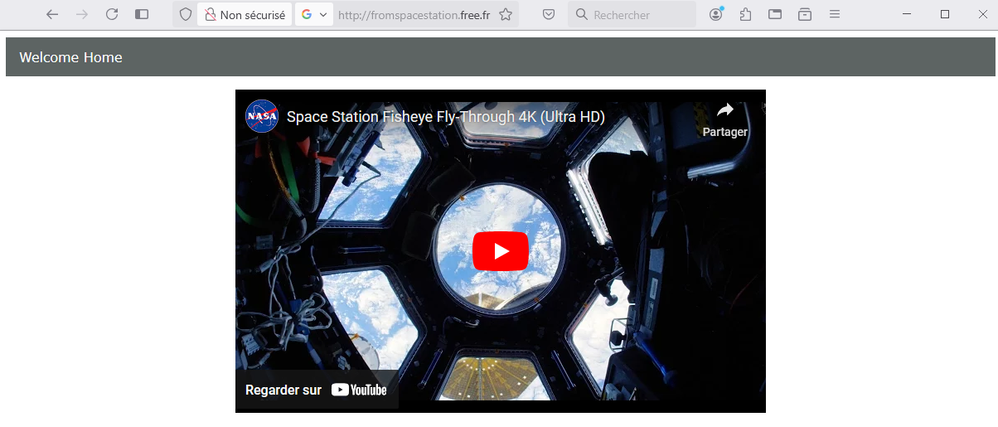Viewport: 998px width, 427px height.
Task: Reload the current page
Action: click(x=112, y=15)
